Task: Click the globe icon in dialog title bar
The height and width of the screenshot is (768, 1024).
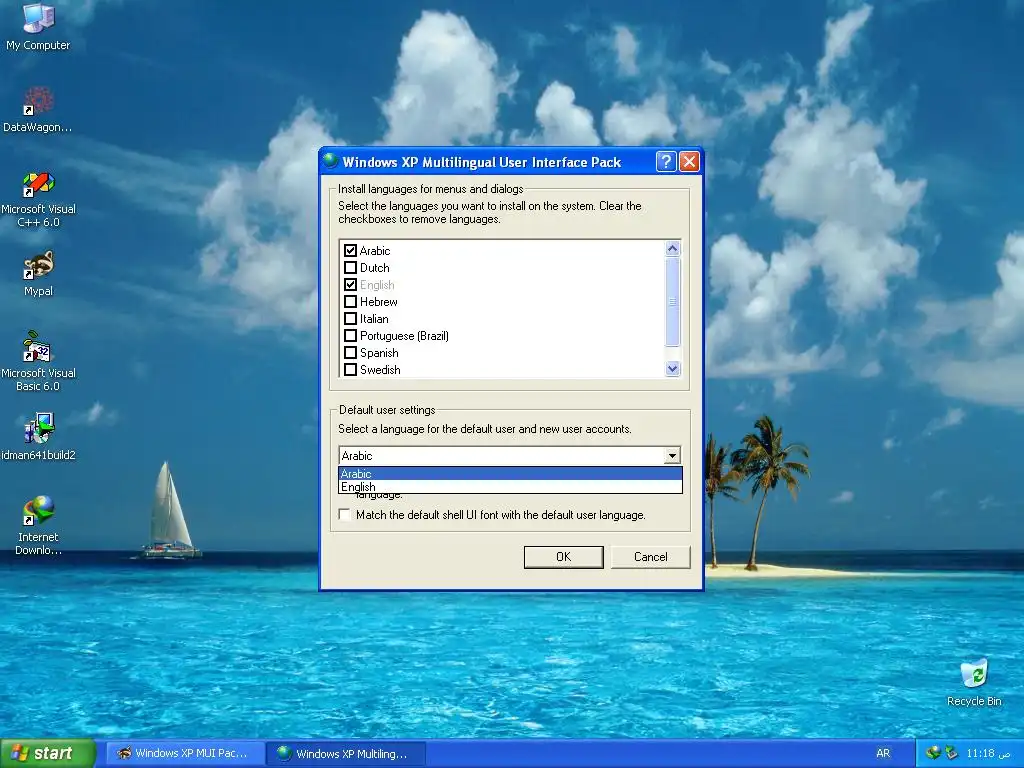Action: [x=330, y=161]
